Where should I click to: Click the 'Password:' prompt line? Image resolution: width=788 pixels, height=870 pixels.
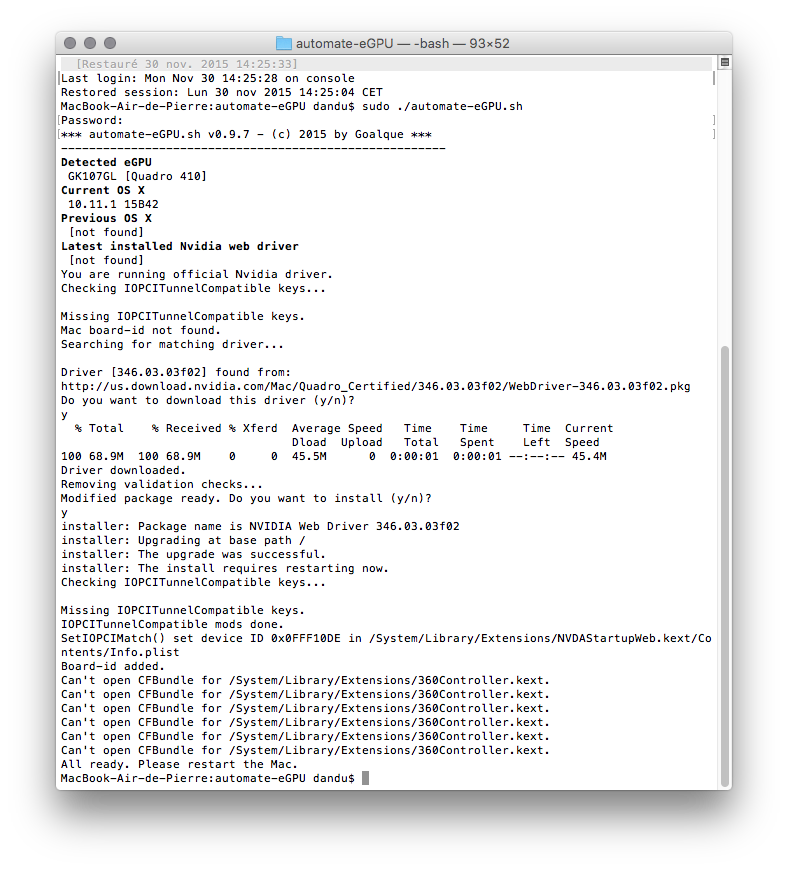point(92,120)
